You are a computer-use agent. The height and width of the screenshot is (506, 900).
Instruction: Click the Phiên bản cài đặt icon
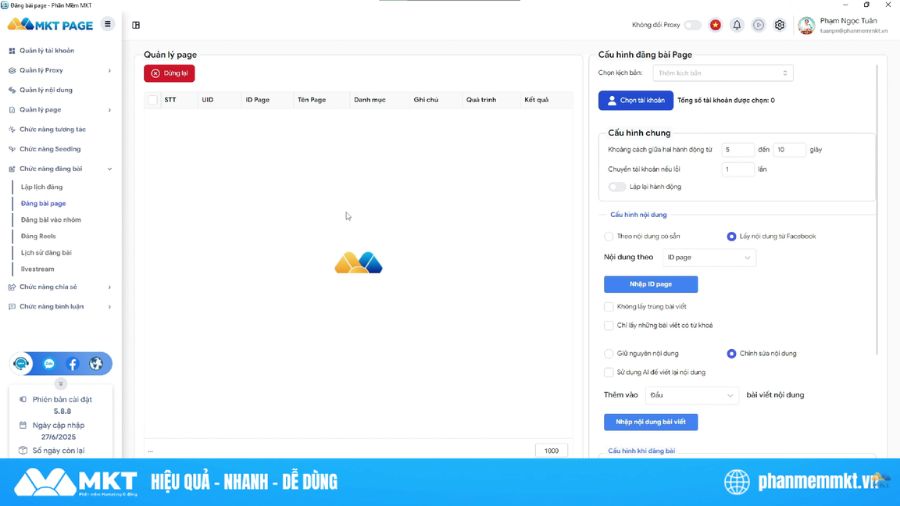click(23, 399)
